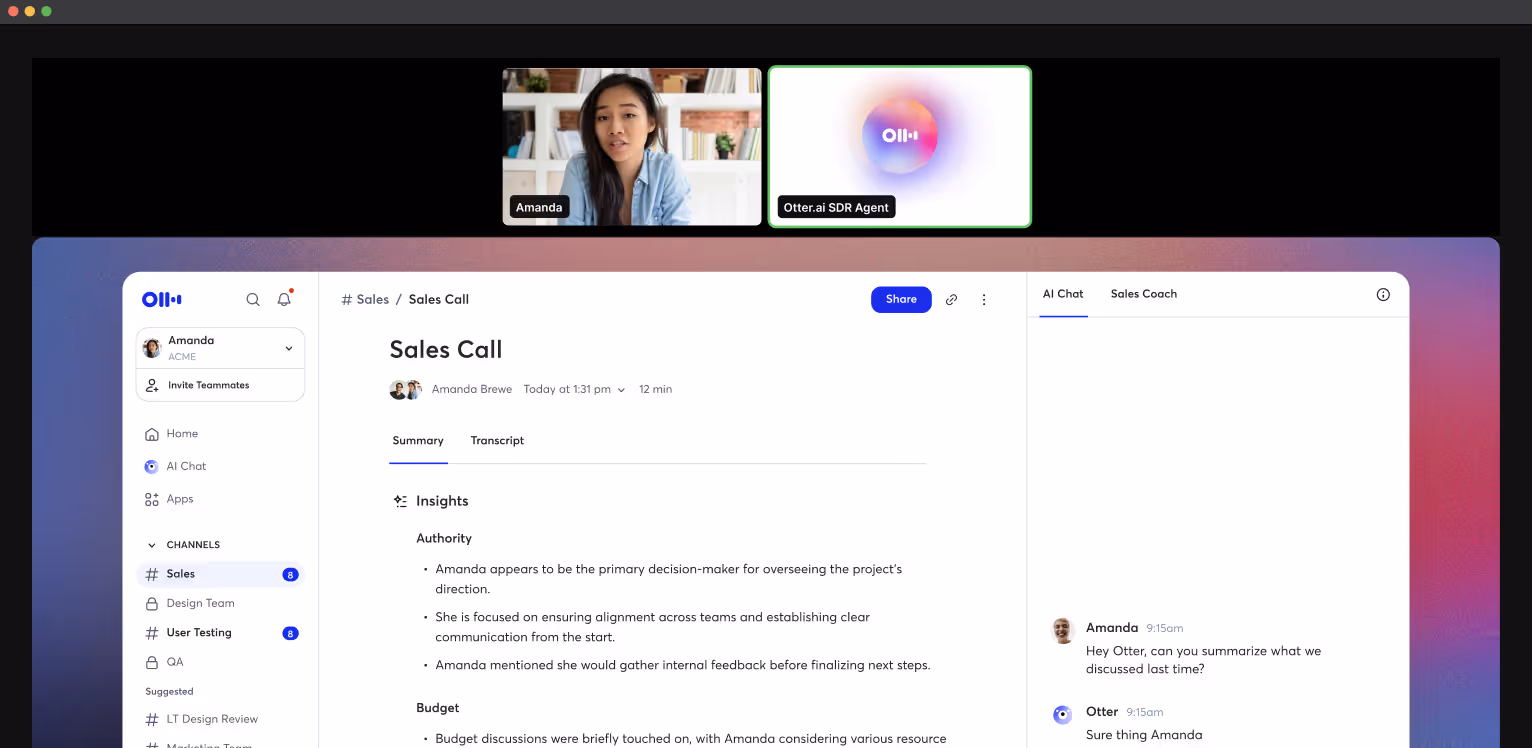1532x748 pixels.
Task: Open the search magnifier icon
Action: point(253,299)
